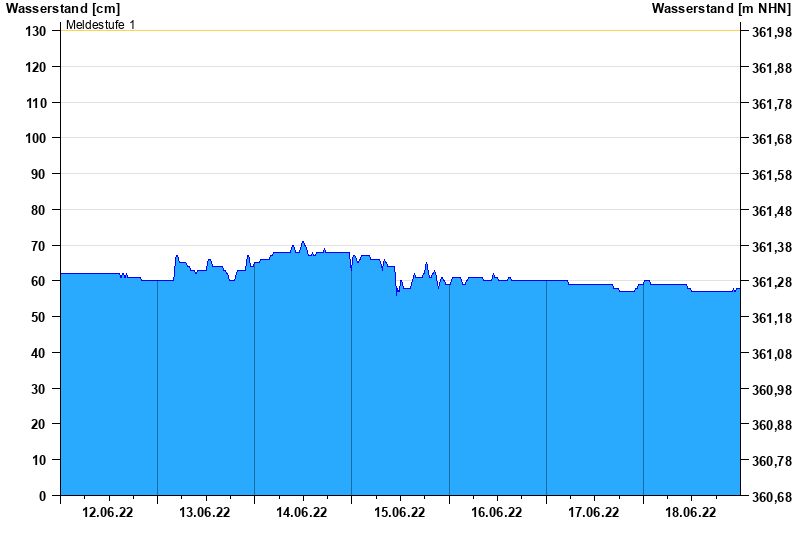
Task: Select the 13.06.22 date on the x-axis
Action: pyautogui.click(x=205, y=513)
